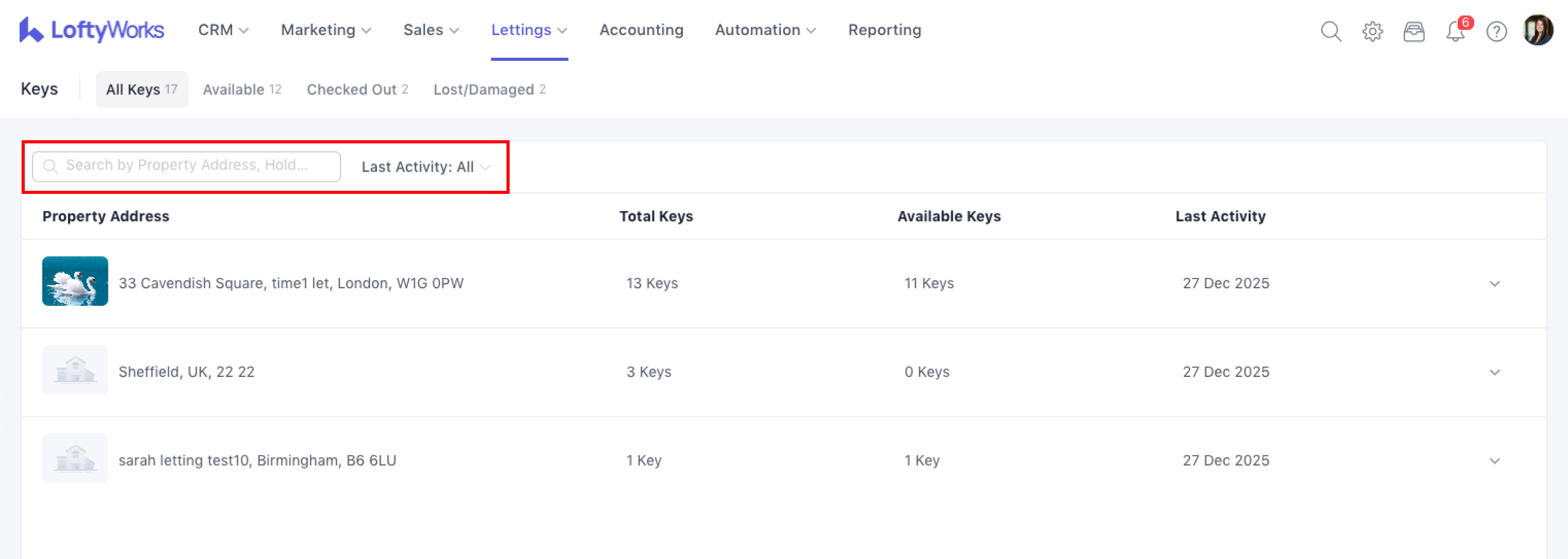Click the LoftyWorks logo

91,30
